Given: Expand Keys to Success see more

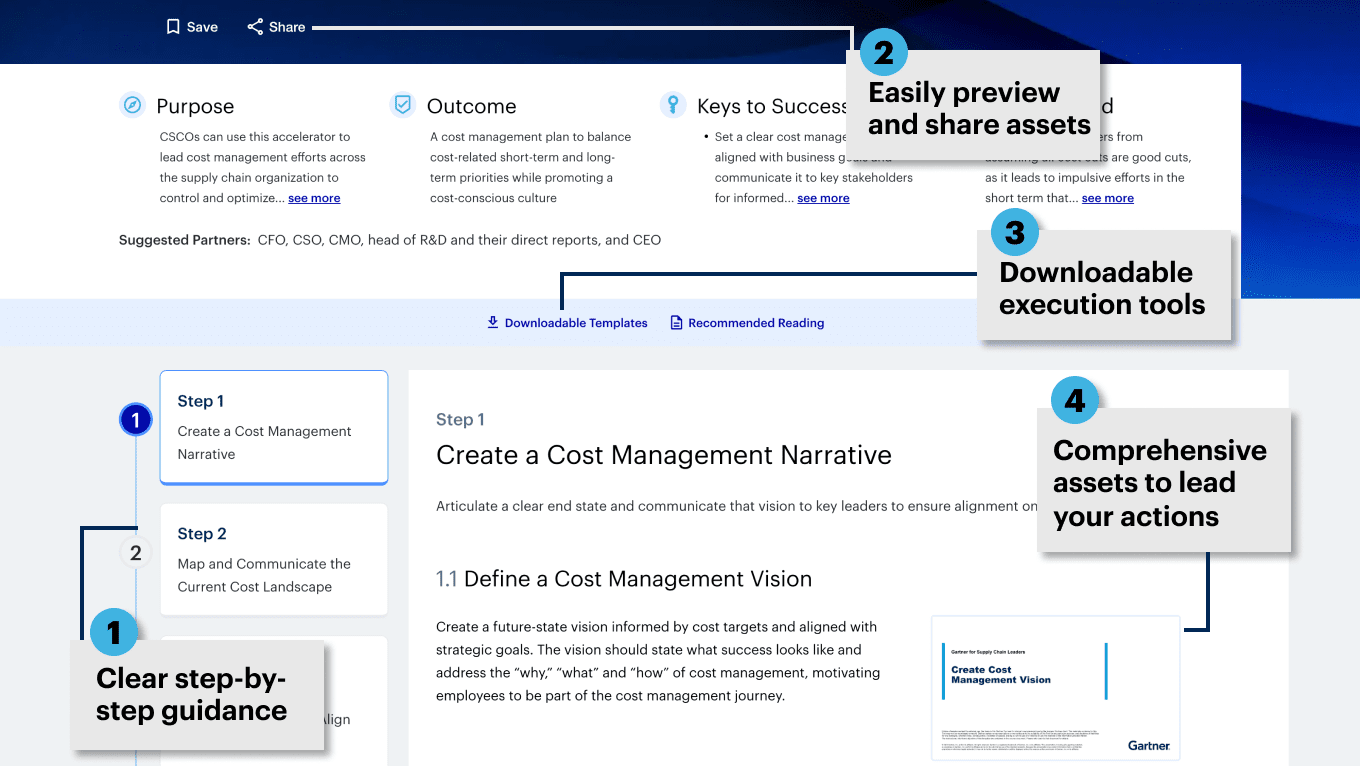Looking at the screenshot, I should coord(823,198).
